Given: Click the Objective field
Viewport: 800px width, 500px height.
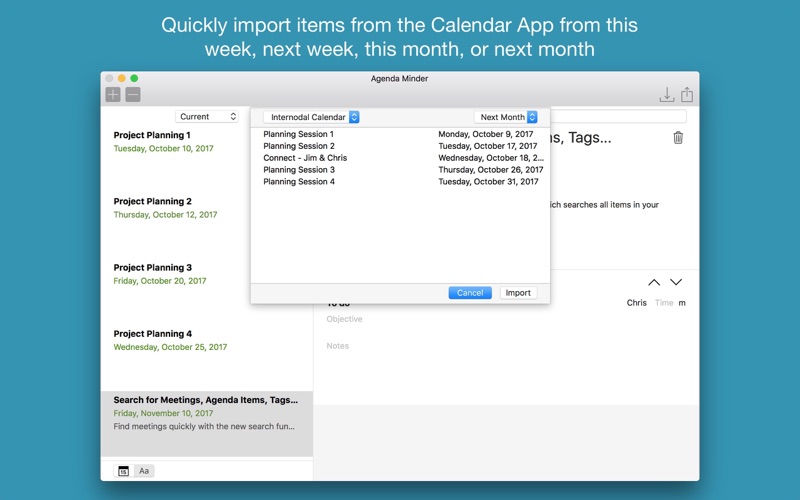Looking at the screenshot, I should (344, 319).
